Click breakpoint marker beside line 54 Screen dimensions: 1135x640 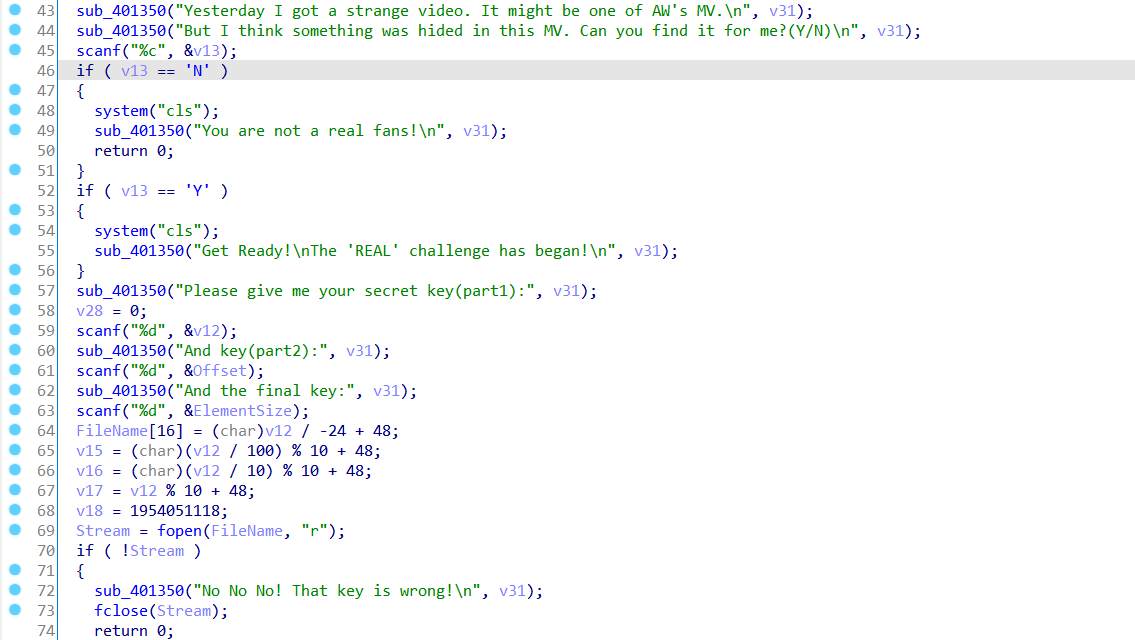pyautogui.click(x=14, y=230)
